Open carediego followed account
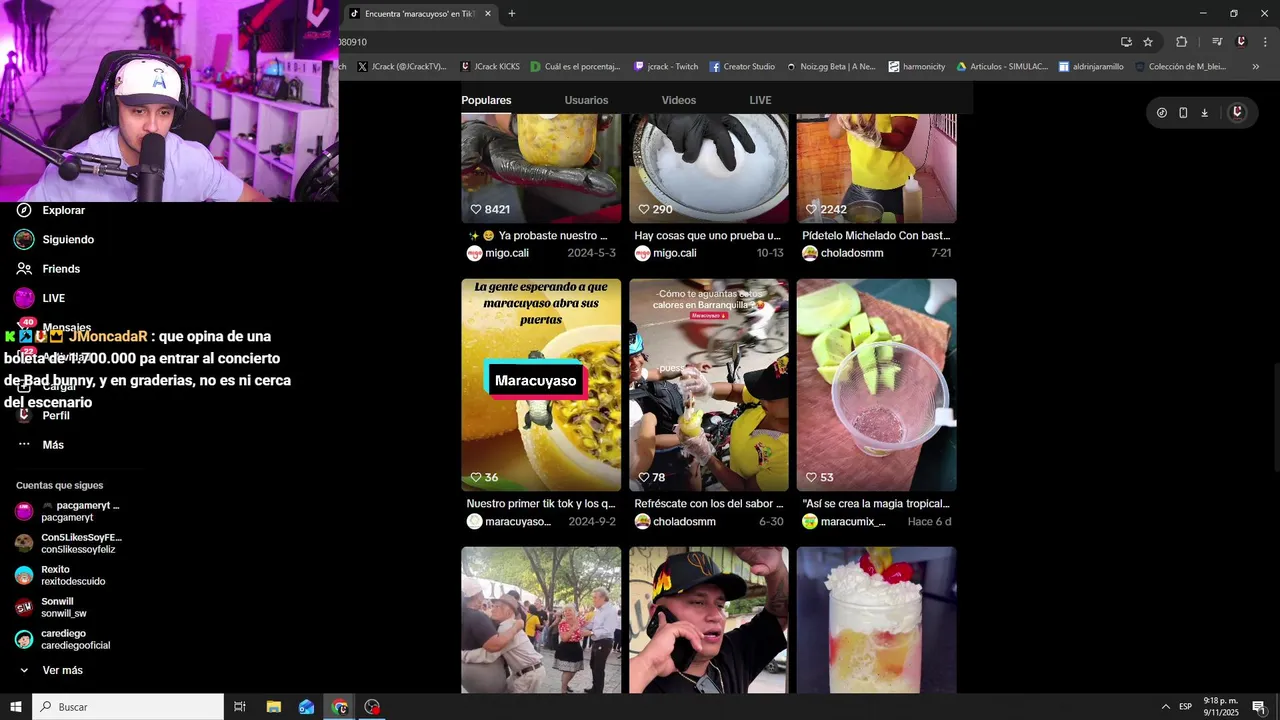The width and height of the screenshot is (1280, 720). click(62, 639)
